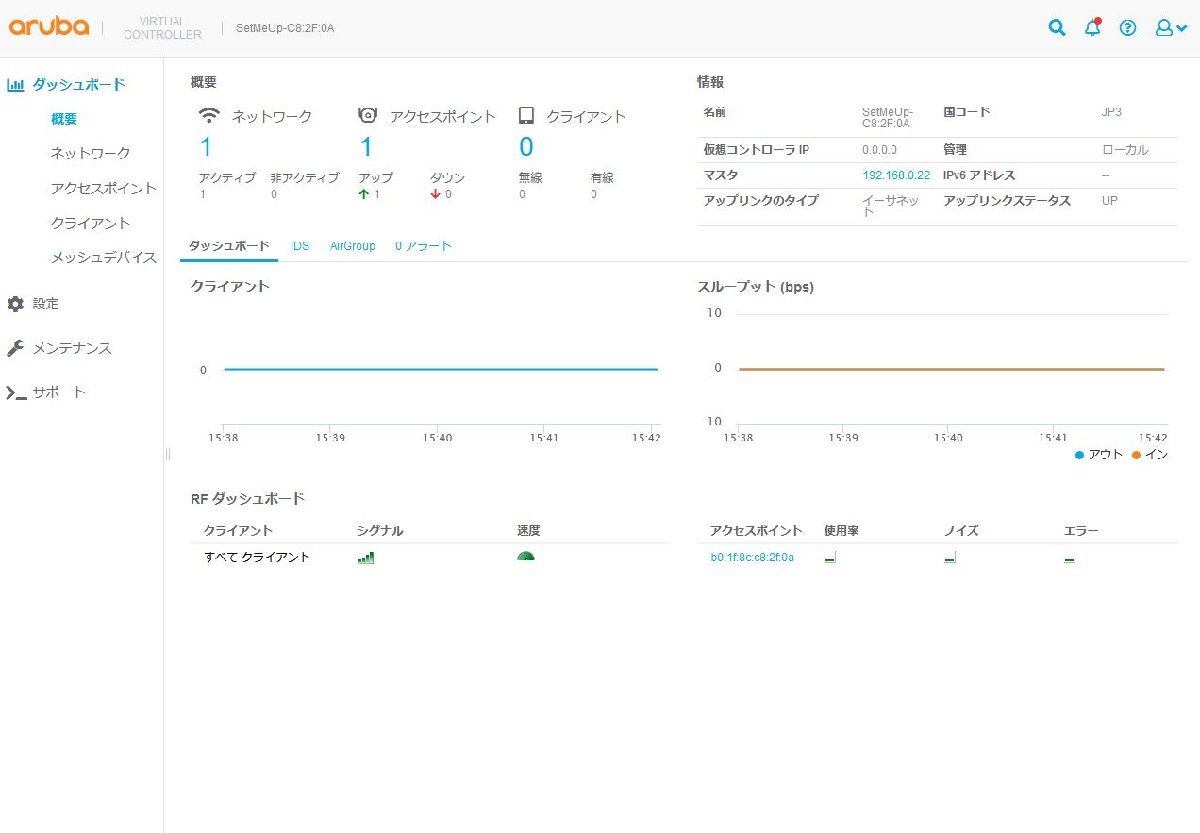1200x833 pixels.
Task: Click the search magnifier icon
Action: pyautogui.click(x=1056, y=28)
